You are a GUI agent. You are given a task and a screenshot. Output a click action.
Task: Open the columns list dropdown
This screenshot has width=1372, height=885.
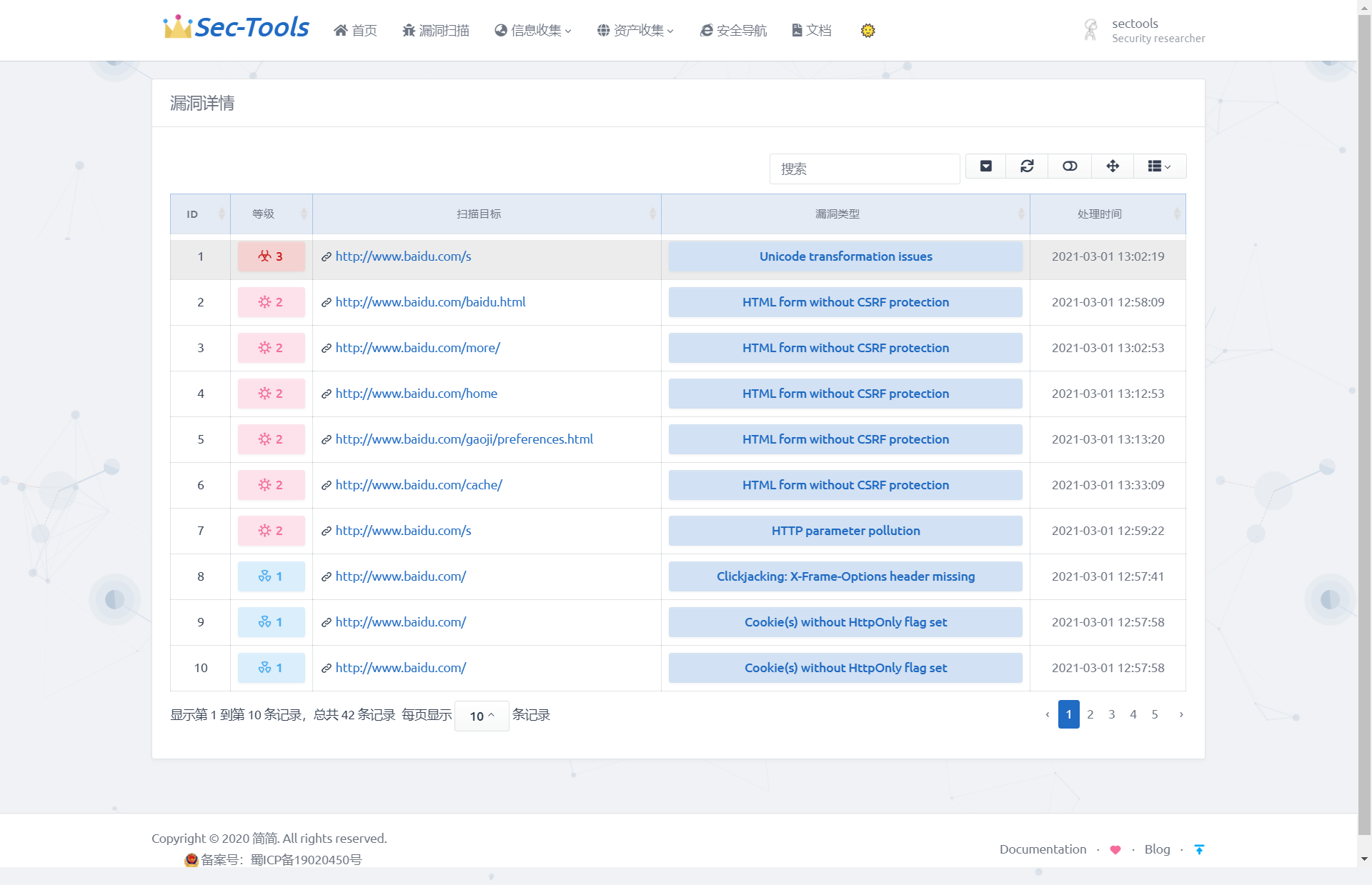pyautogui.click(x=1159, y=166)
